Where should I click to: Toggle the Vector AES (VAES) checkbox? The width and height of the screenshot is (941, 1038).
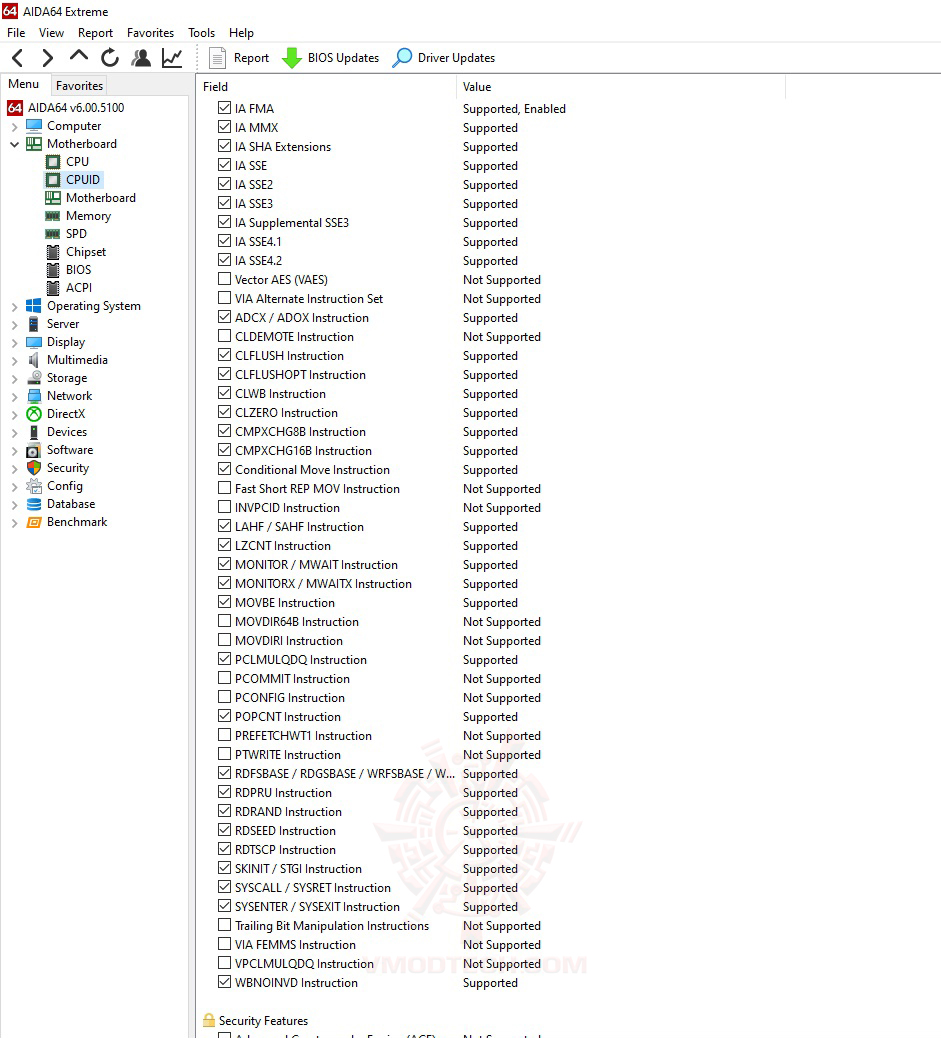[224, 279]
